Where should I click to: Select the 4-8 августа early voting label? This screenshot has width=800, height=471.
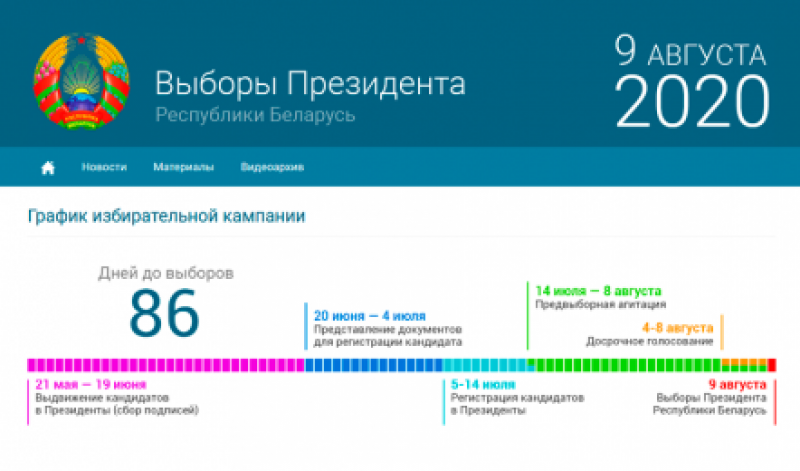677,327
